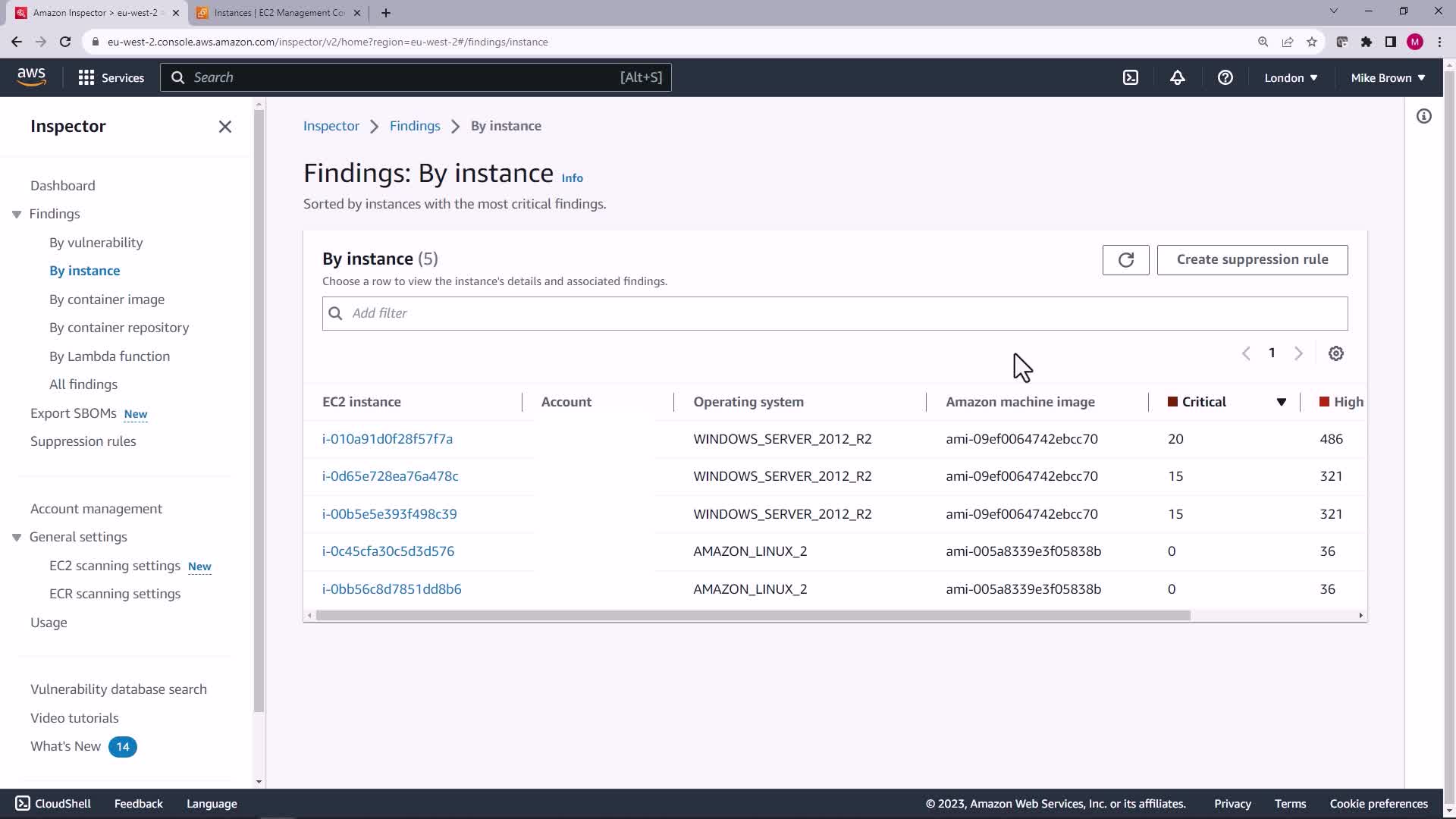This screenshot has width=1456, height=819.
Task: Click the horizontal table scrollbar
Action: (x=752, y=616)
